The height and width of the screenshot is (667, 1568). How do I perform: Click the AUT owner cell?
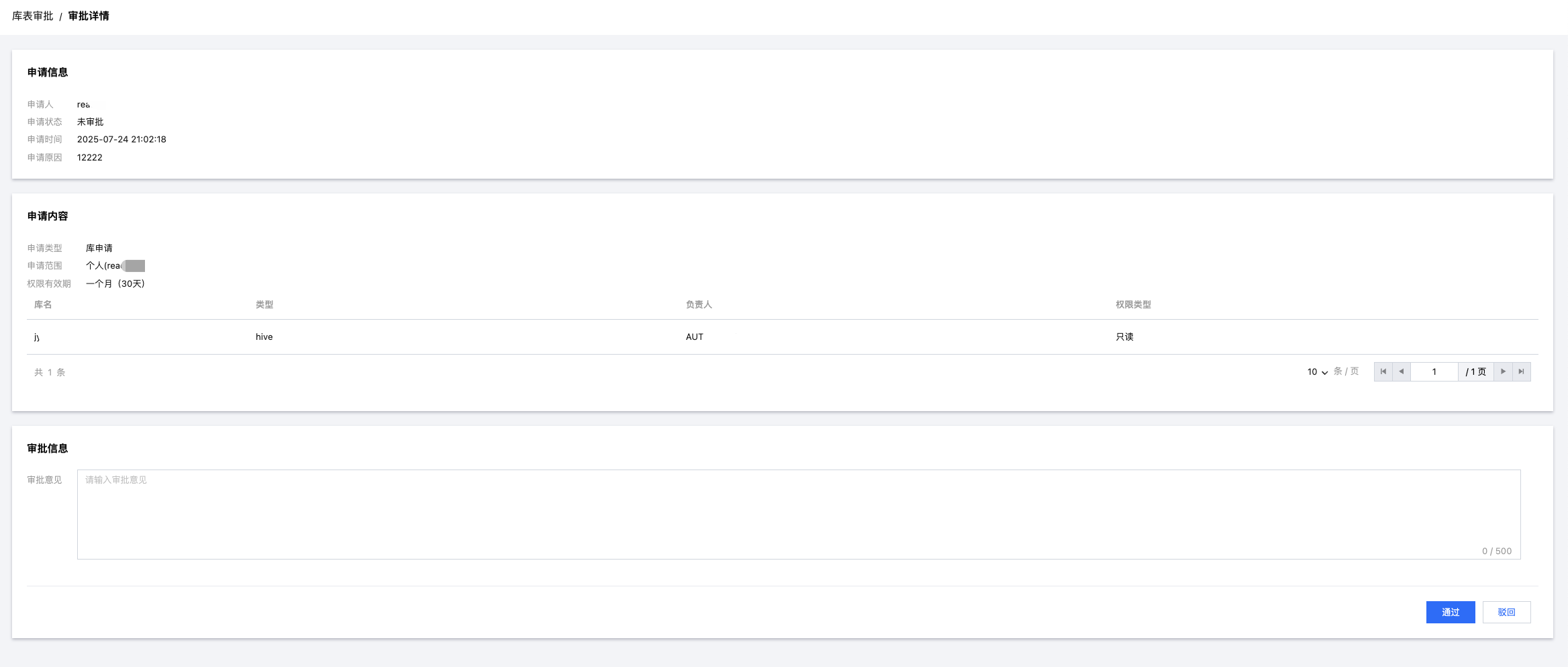(x=695, y=337)
